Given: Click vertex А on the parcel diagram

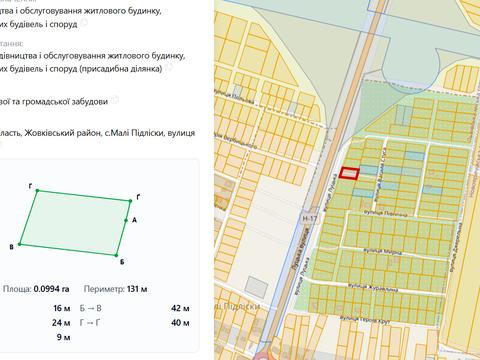Looking at the screenshot, I should 126,220.
